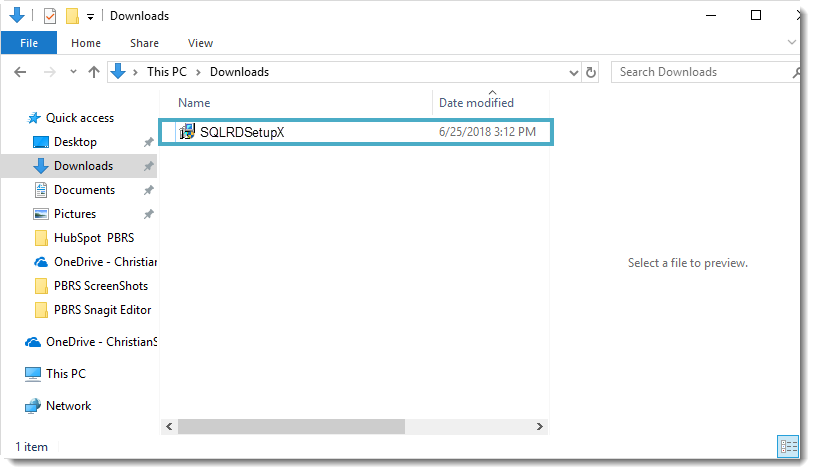Click the pin icon next to Documents
This screenshot has width=815, height=474.
pos(149,190)
